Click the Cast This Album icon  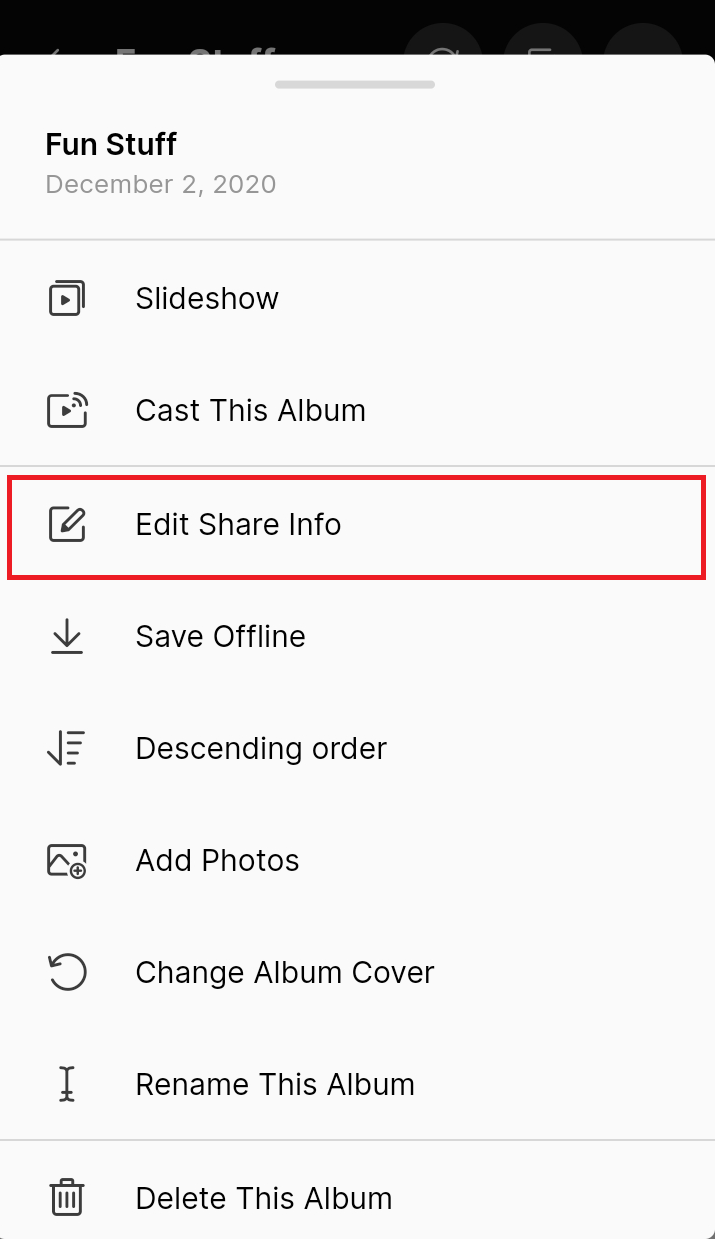67,410
